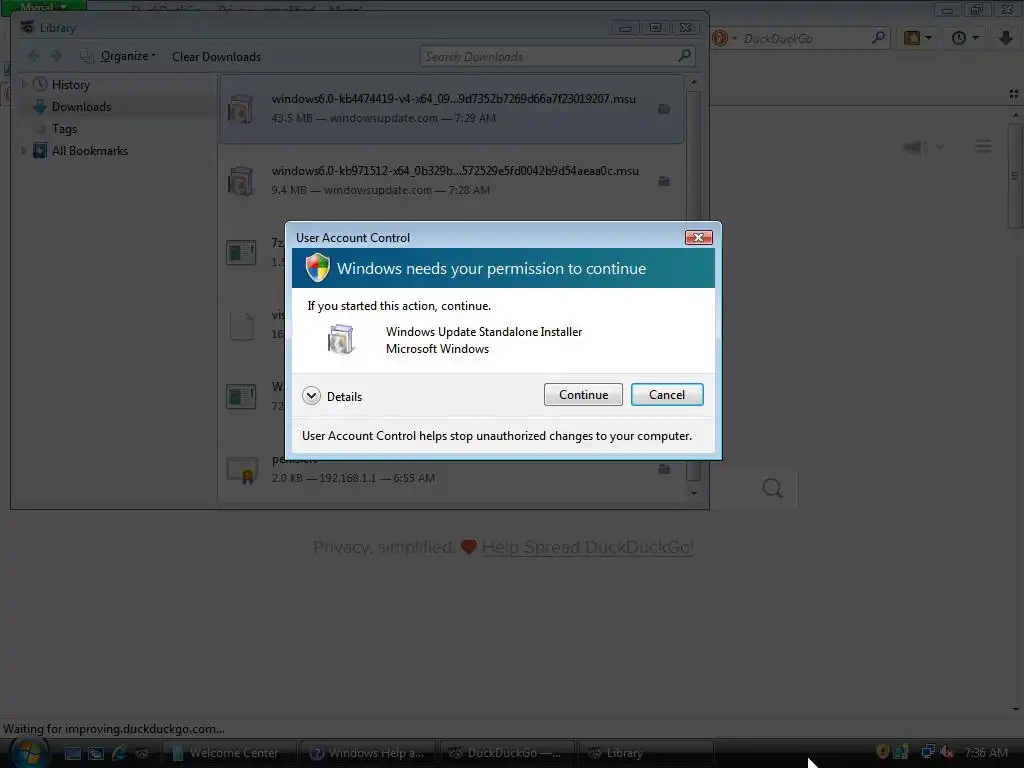
Task: Open containing folder for kb971512 download
Action: click(664, 181)
